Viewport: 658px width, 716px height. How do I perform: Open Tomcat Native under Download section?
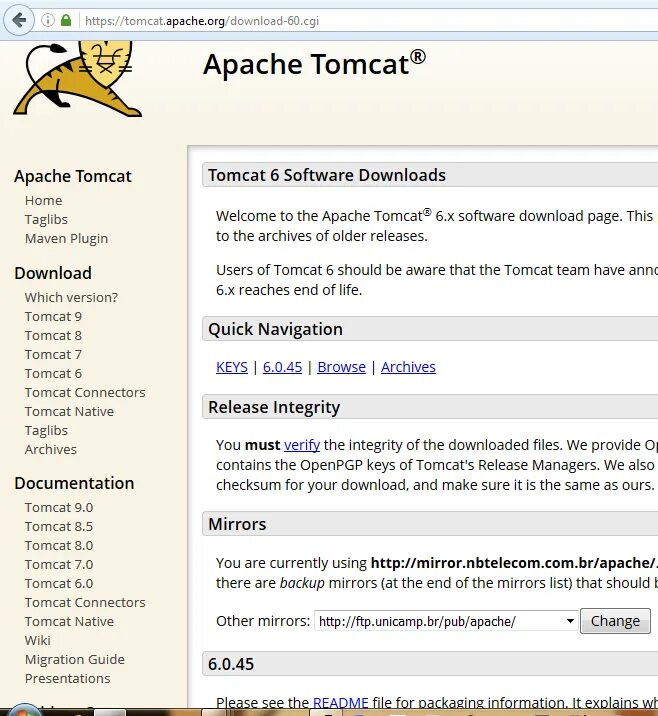click(69, 412)
